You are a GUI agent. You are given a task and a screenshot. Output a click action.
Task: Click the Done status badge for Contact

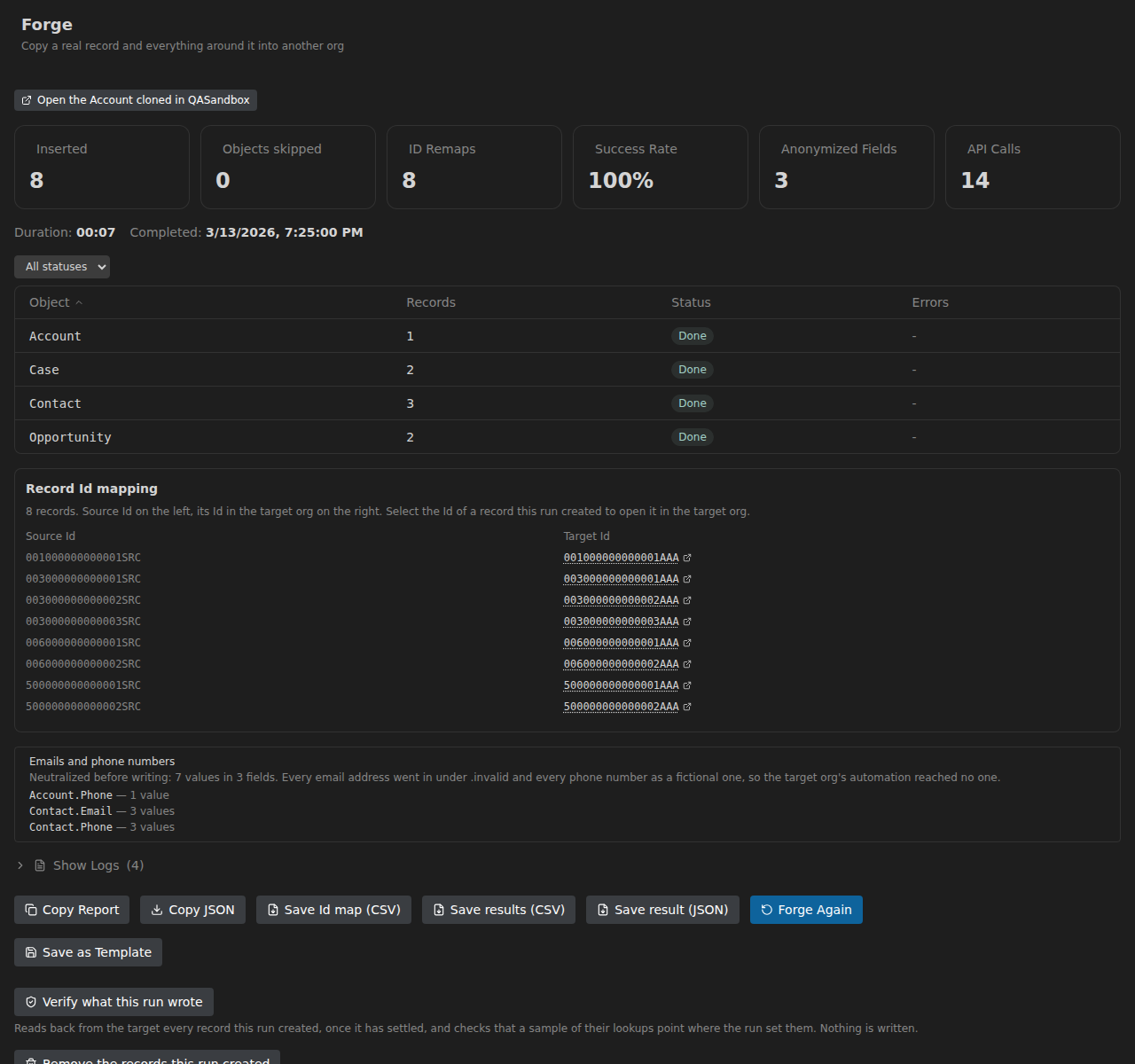click(693, 403)
